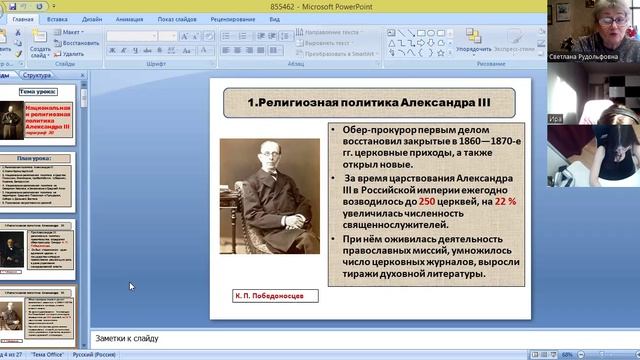Click the Clear Formatting icon
Image resolution: width=640 pixels, height=360 pixels.
(x=209, y=36)
